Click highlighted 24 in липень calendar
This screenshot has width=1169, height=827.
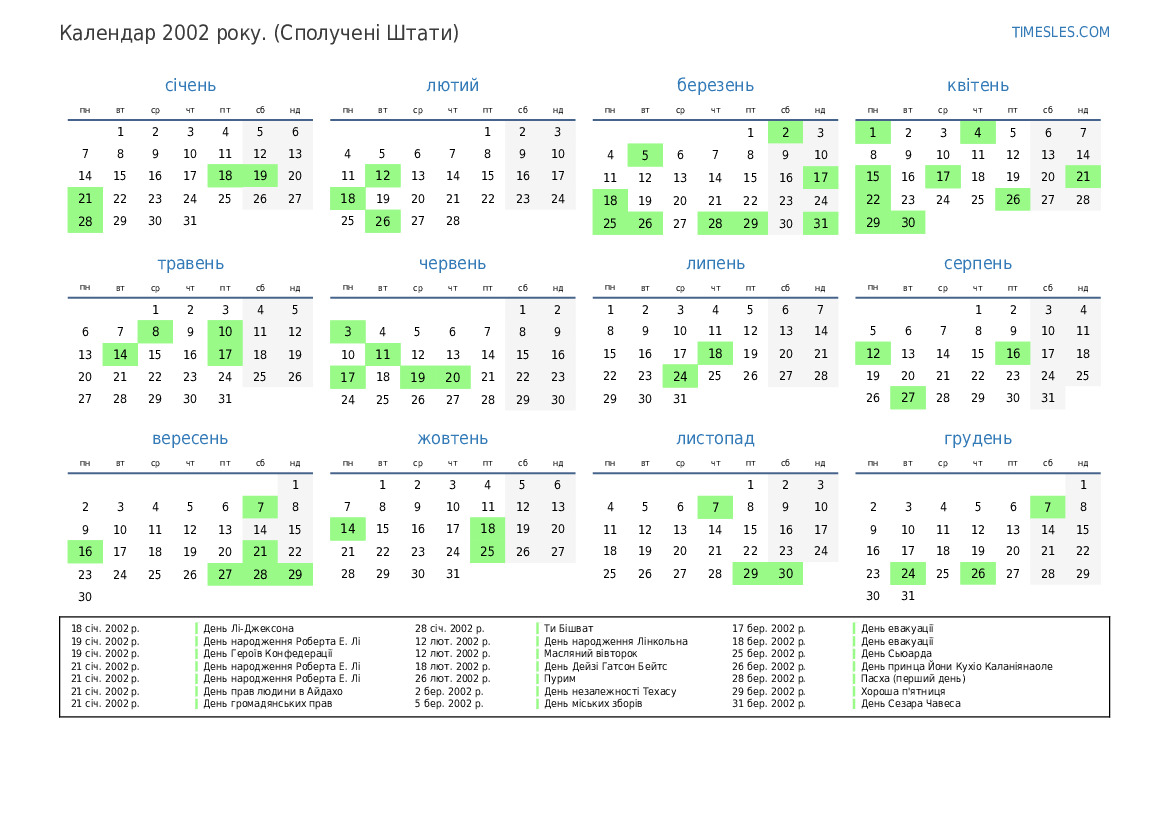[680, 377]
